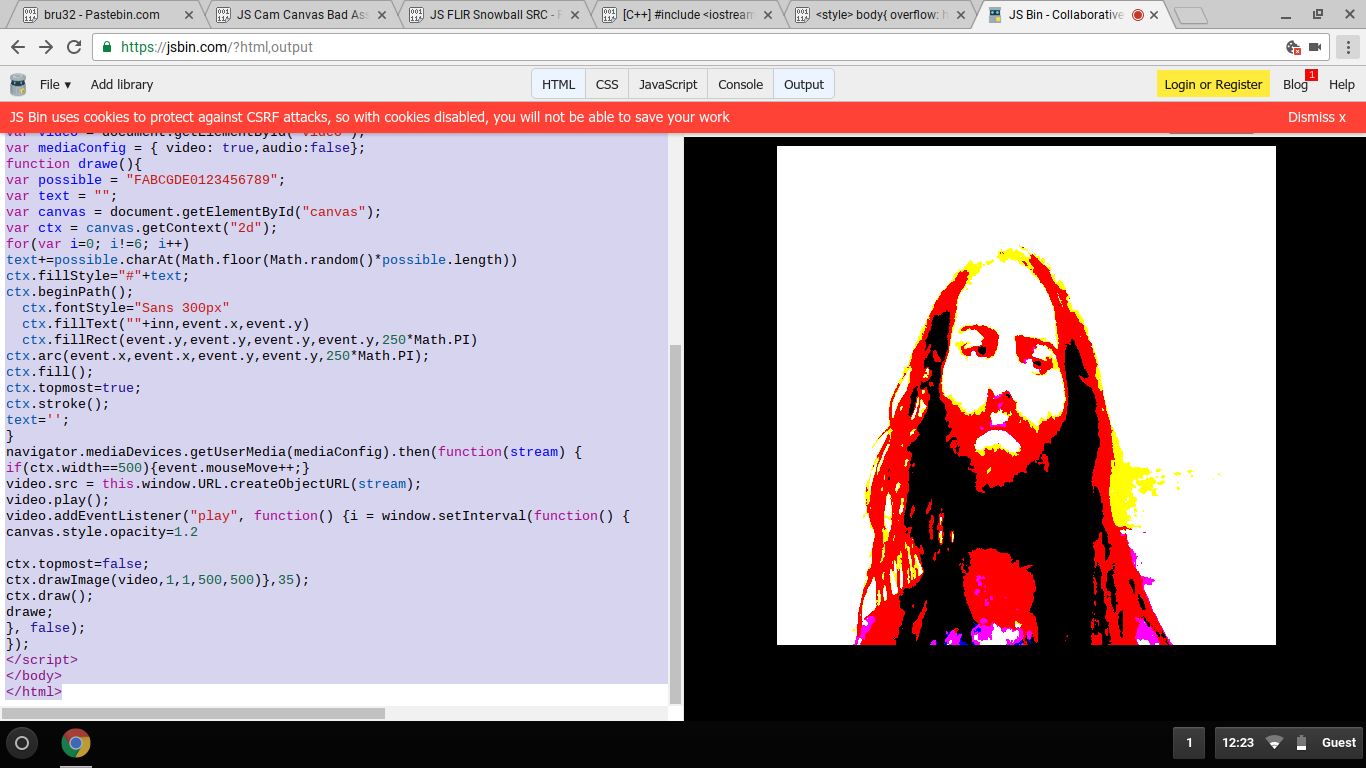Click the code line 'video.play();'
The width and height of the screenshot is (1366, 768).
(x=58, y=500)
